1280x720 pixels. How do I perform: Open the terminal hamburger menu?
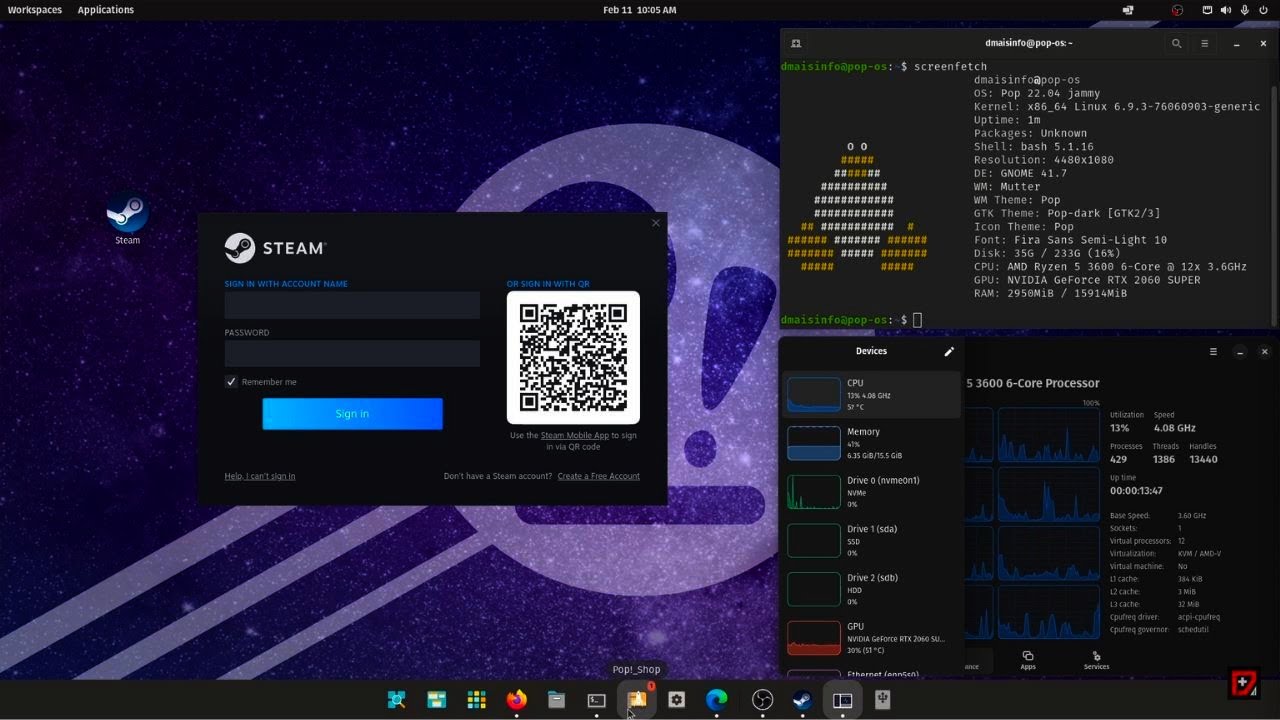1205,43
